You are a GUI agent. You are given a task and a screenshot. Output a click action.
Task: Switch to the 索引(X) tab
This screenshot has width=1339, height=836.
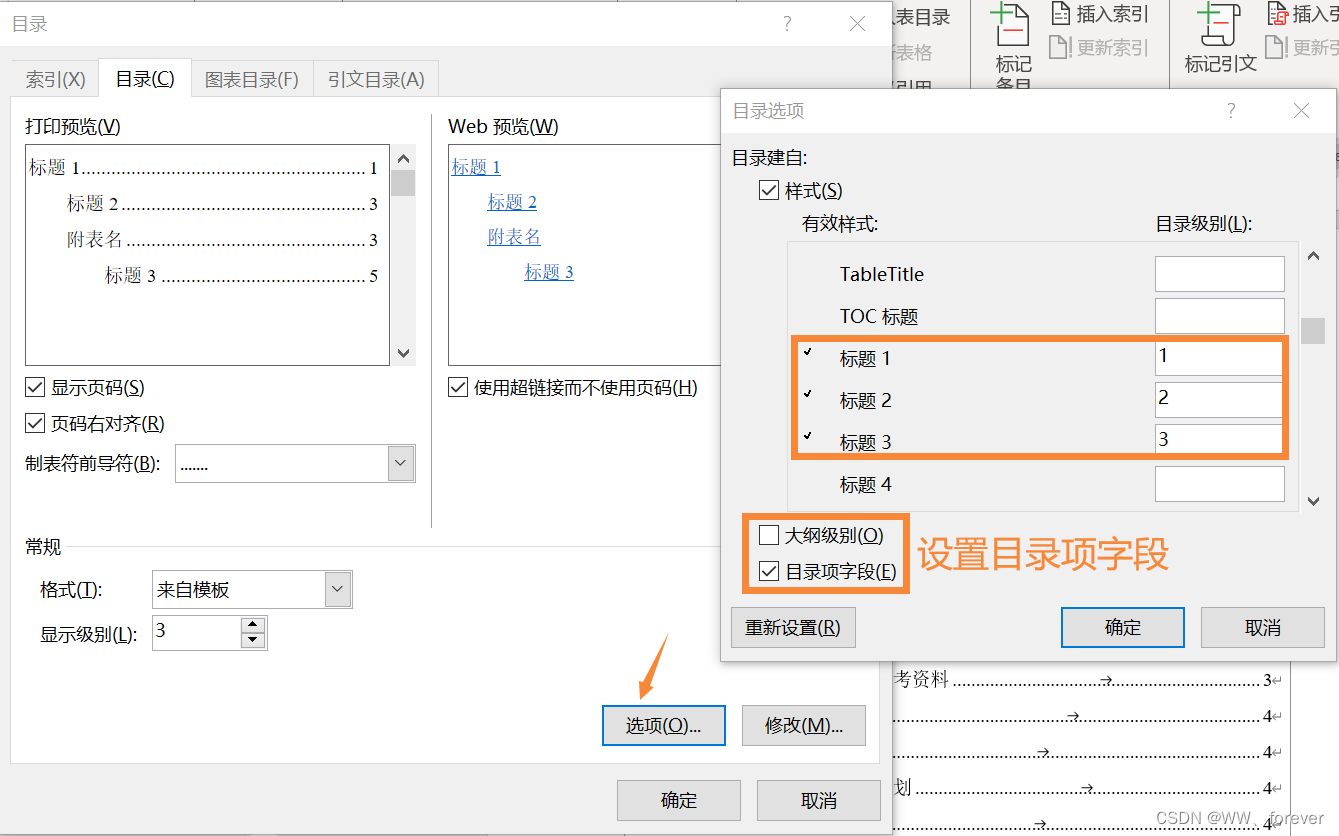[x=55, y=79]
